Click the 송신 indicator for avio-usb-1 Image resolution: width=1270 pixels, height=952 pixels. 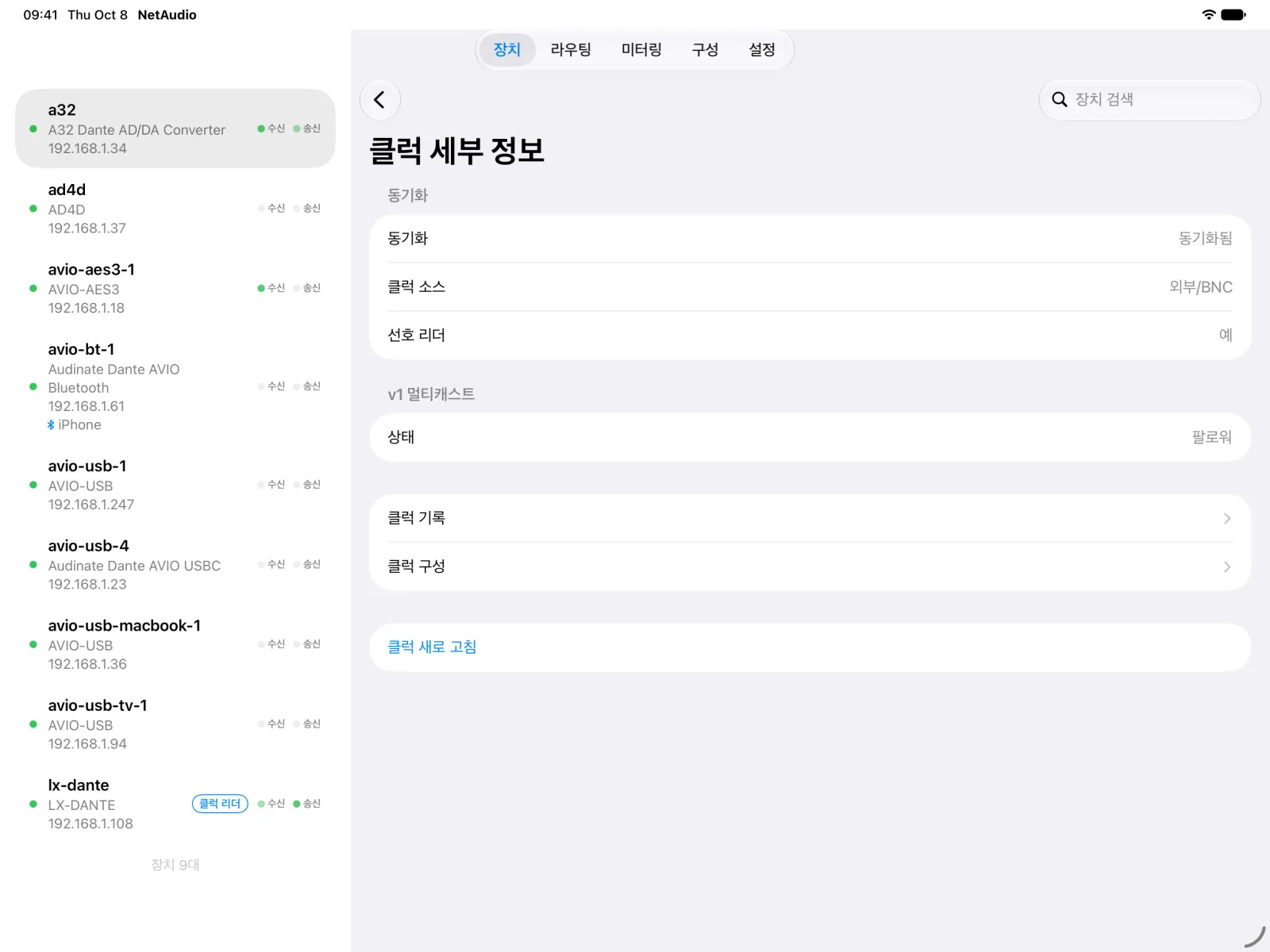(x=307, y=485)
